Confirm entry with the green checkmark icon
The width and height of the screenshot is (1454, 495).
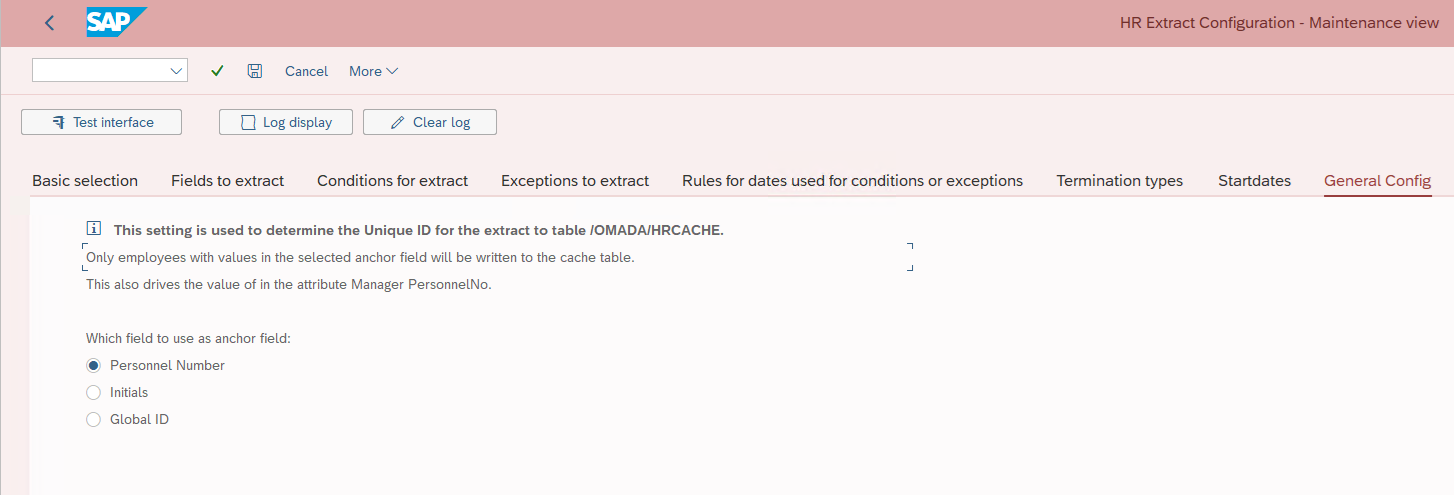(217, 71)
